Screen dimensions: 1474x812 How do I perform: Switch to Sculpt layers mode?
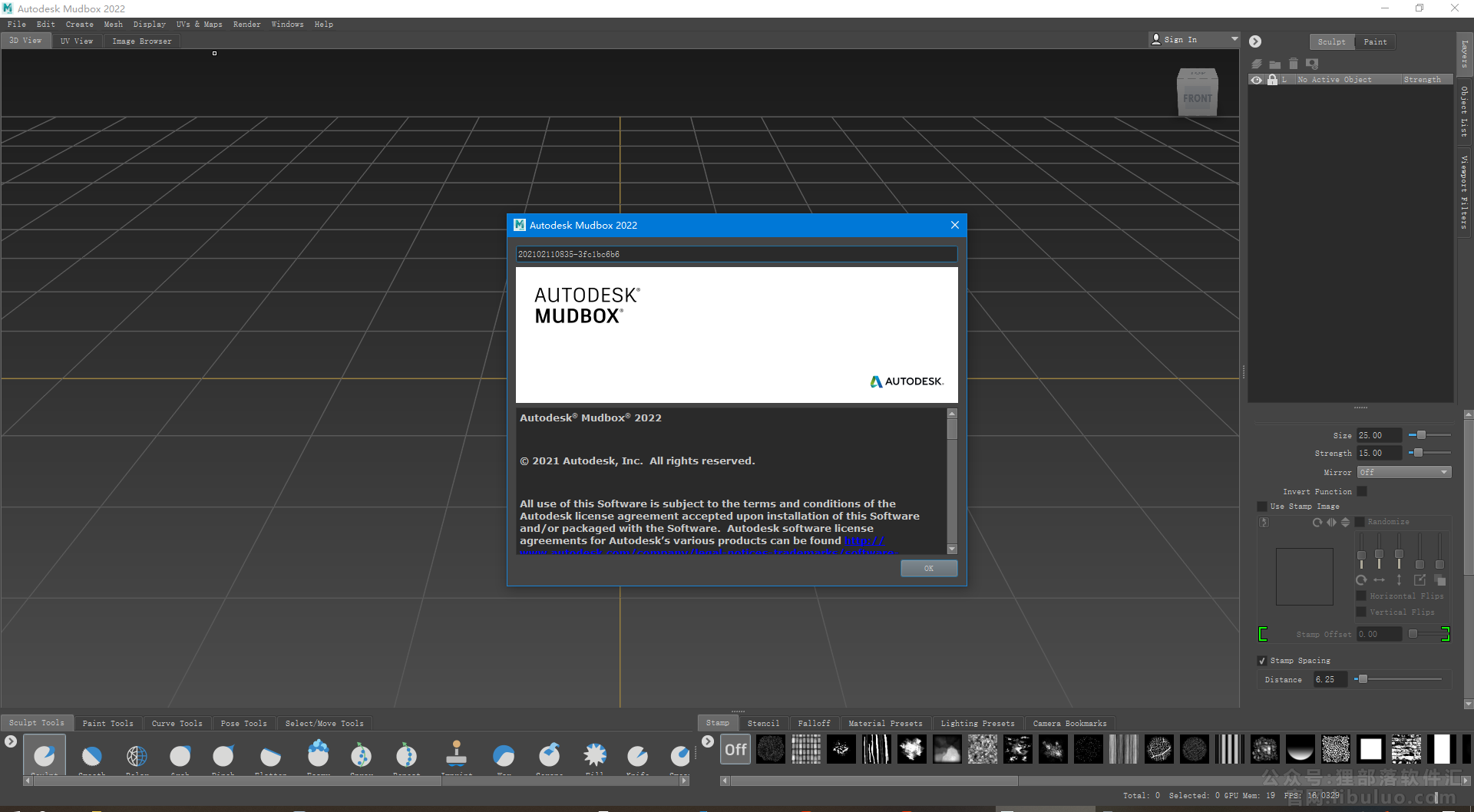(1332, 41)
